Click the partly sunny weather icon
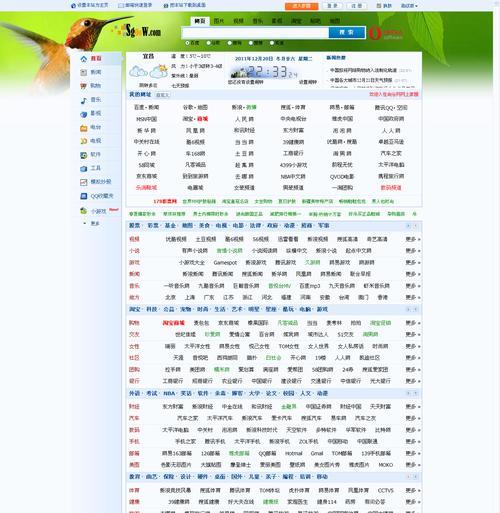The image size is (500, 513). (159, 71)
